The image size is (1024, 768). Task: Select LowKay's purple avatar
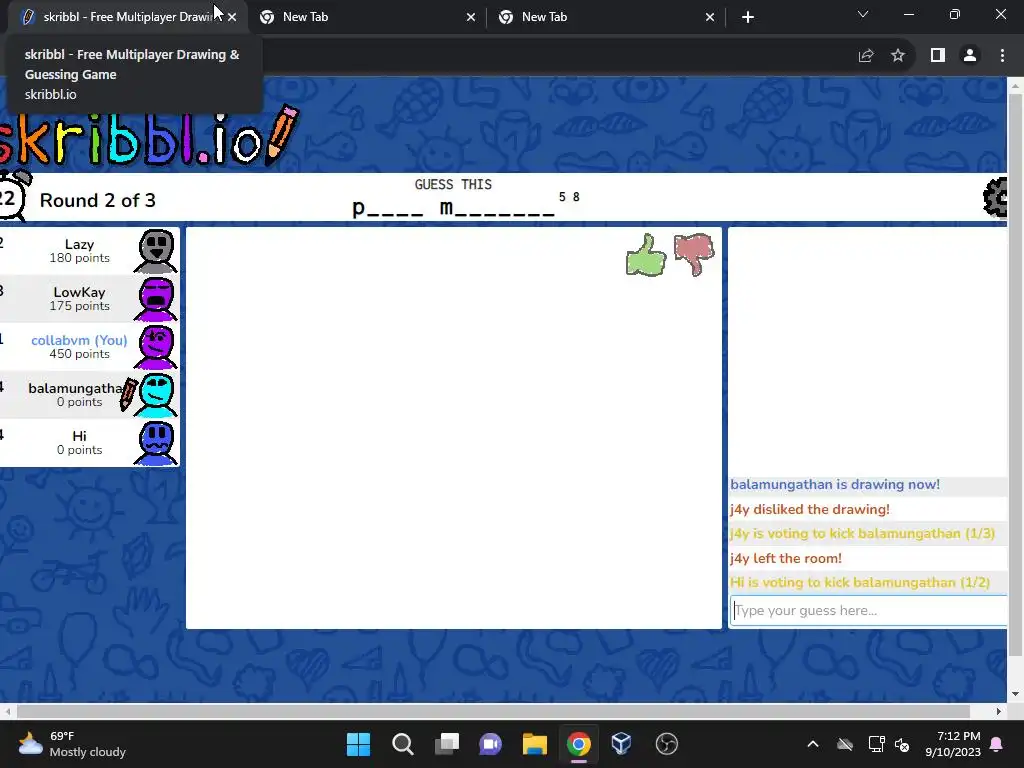(155, 299)
